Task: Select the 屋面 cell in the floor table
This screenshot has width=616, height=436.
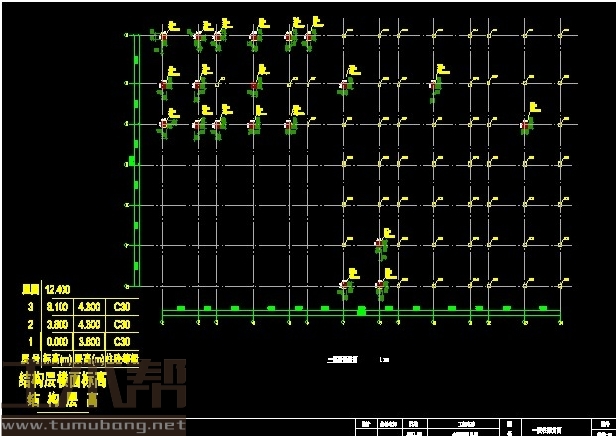Action: (x=31, y=289)
